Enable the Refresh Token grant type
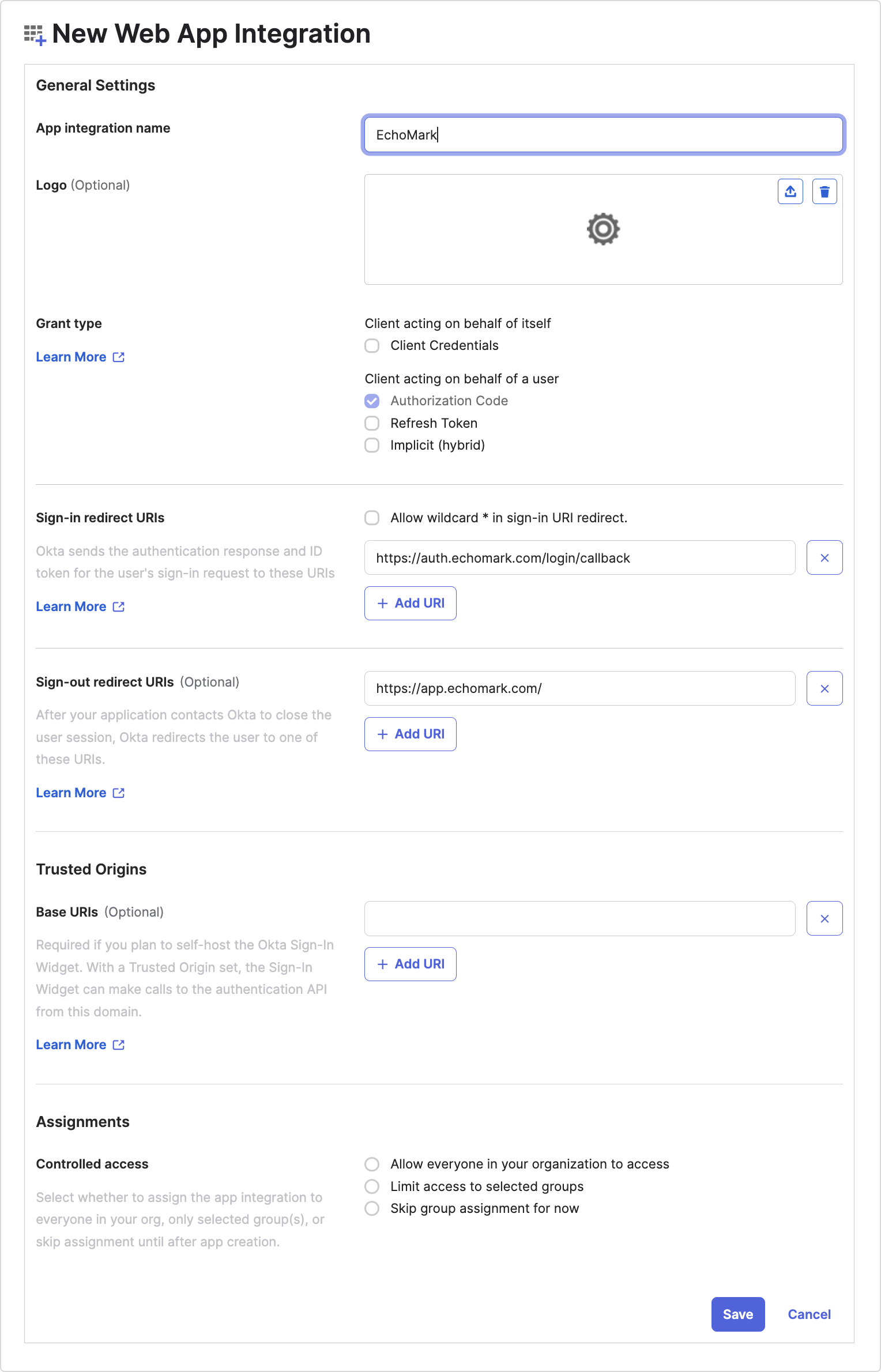The width and height of the screenshot is (881, 1372). pyautogui.click(x=372, y=423)
